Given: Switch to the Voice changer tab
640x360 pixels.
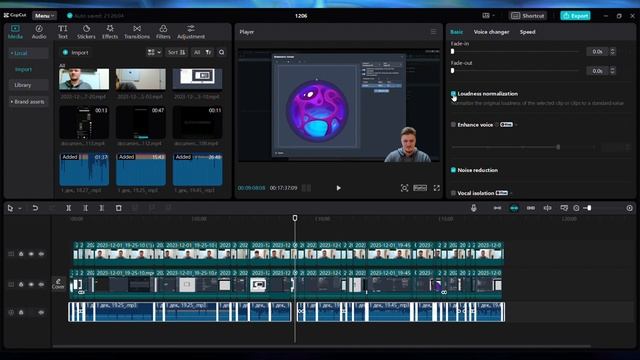Looking at the screenshot, I should coord(491,32).
